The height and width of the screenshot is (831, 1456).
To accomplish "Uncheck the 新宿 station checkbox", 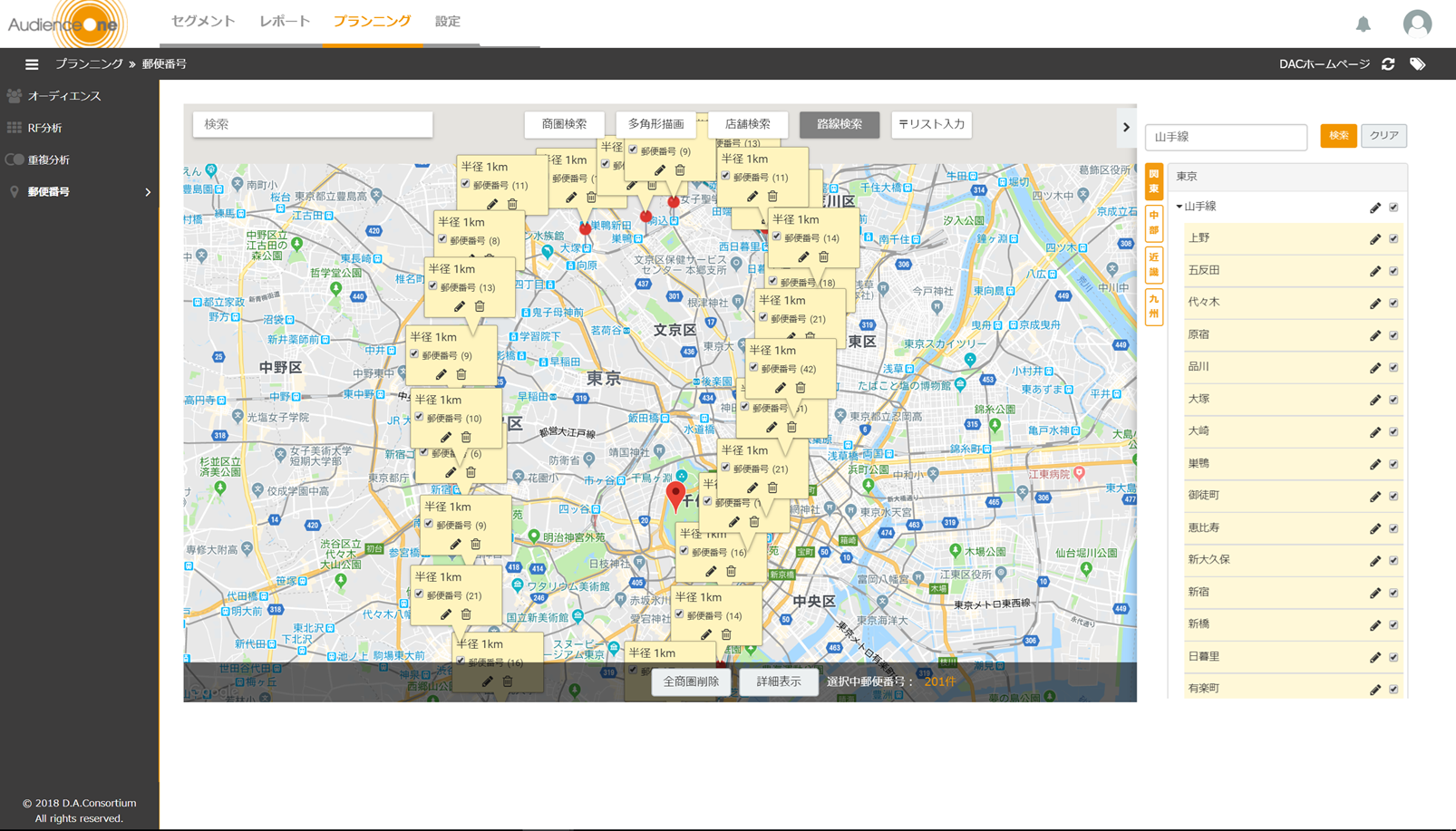I will (1393, 593).
